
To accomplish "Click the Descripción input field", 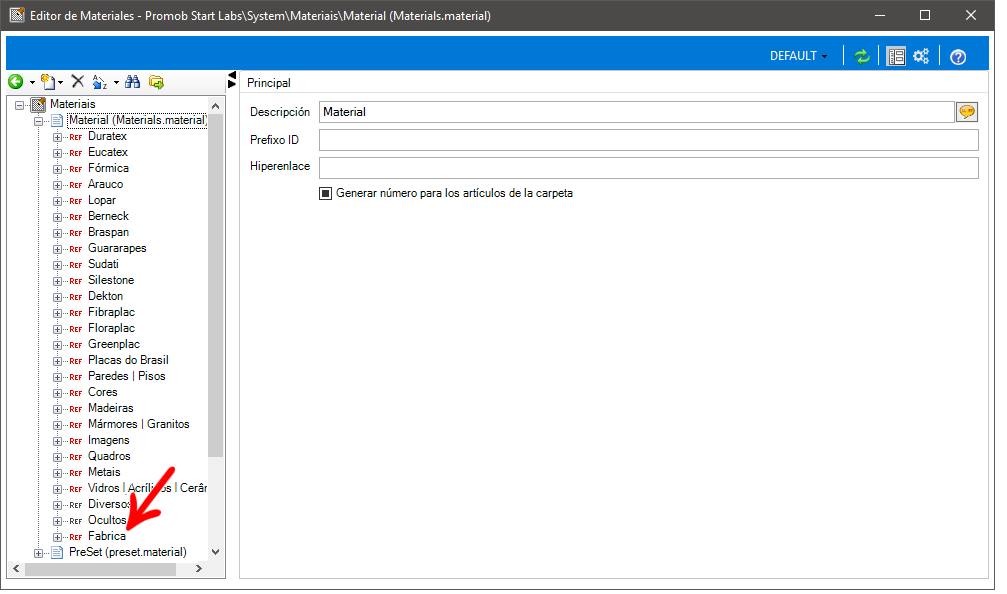I will pyautogui.click(x=636, y=112).
